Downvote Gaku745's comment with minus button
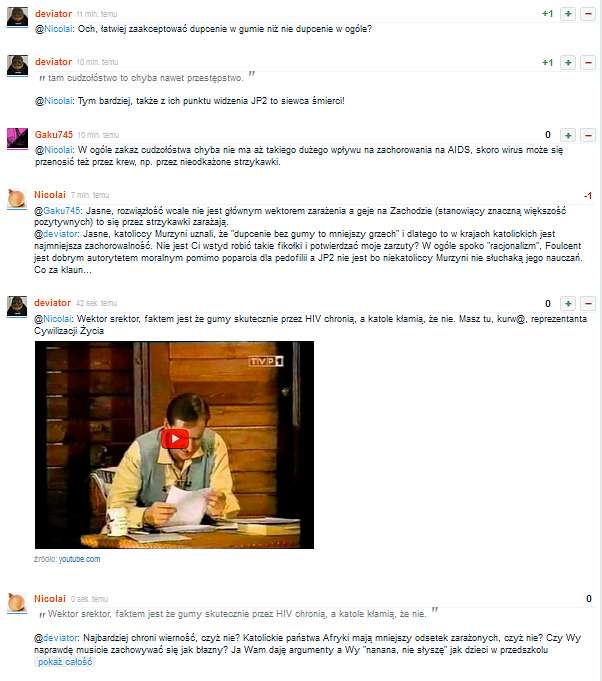602x681 pixels. 588,135
